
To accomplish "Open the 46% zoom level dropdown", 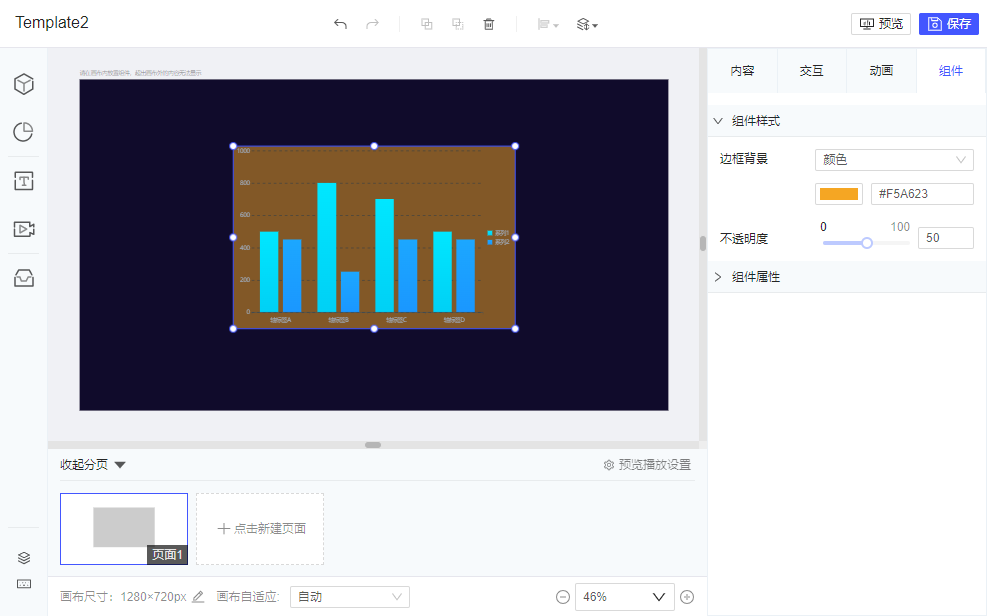I will (x=624, y=596).
